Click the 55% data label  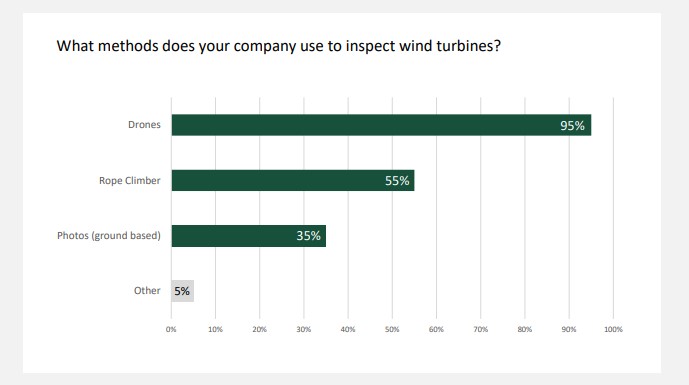(397, 181)
